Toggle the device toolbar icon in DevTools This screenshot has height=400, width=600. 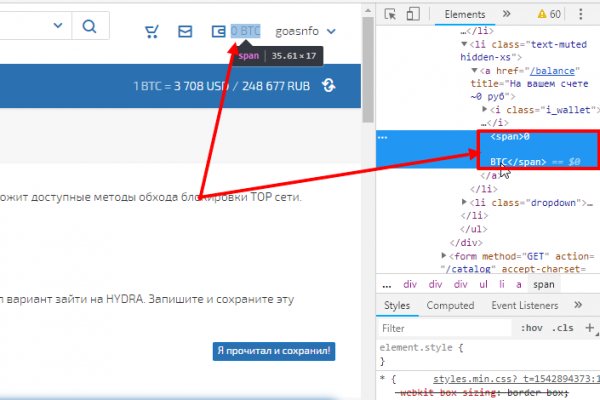point(411,15)
